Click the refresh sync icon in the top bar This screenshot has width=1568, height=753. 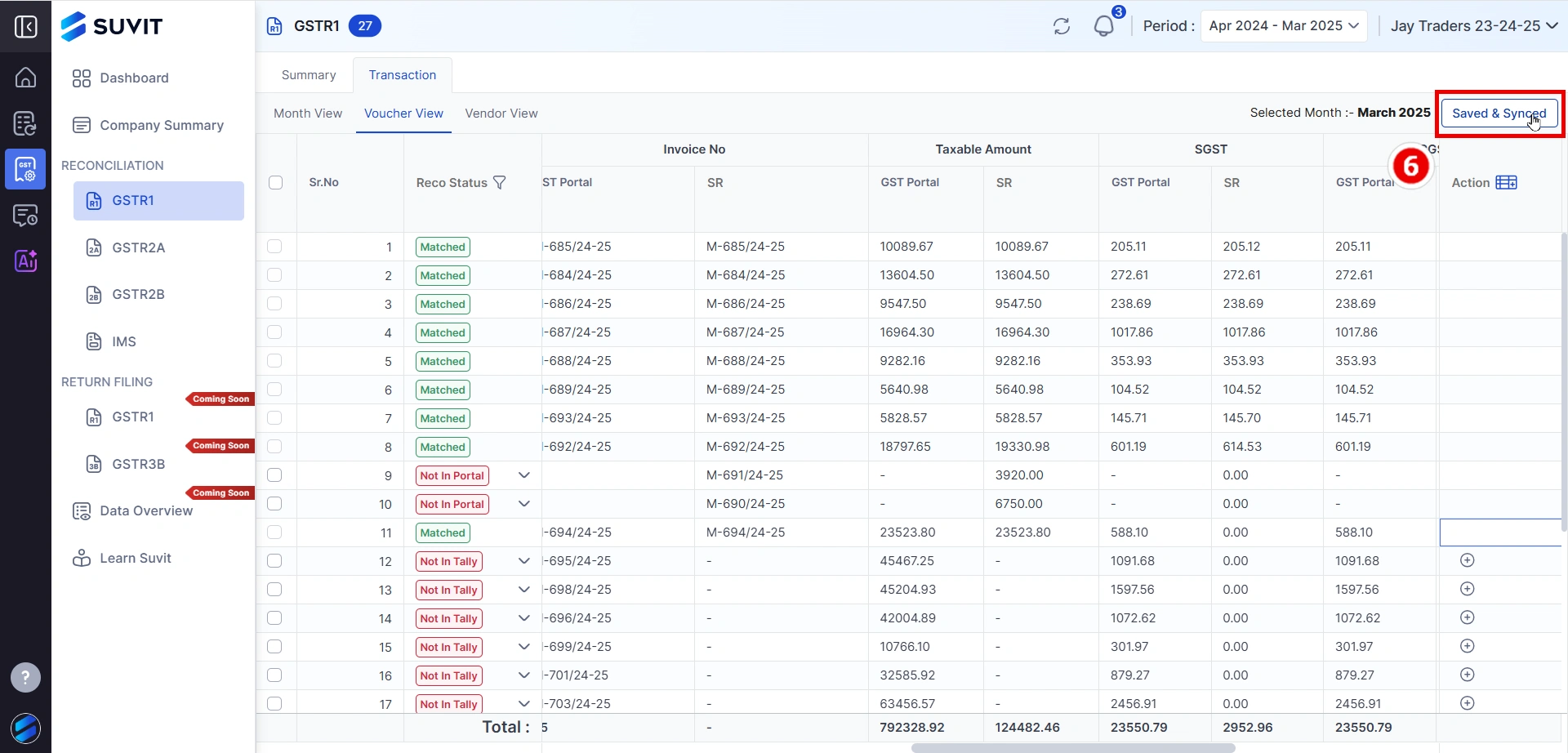click(x=1062, y=26)
